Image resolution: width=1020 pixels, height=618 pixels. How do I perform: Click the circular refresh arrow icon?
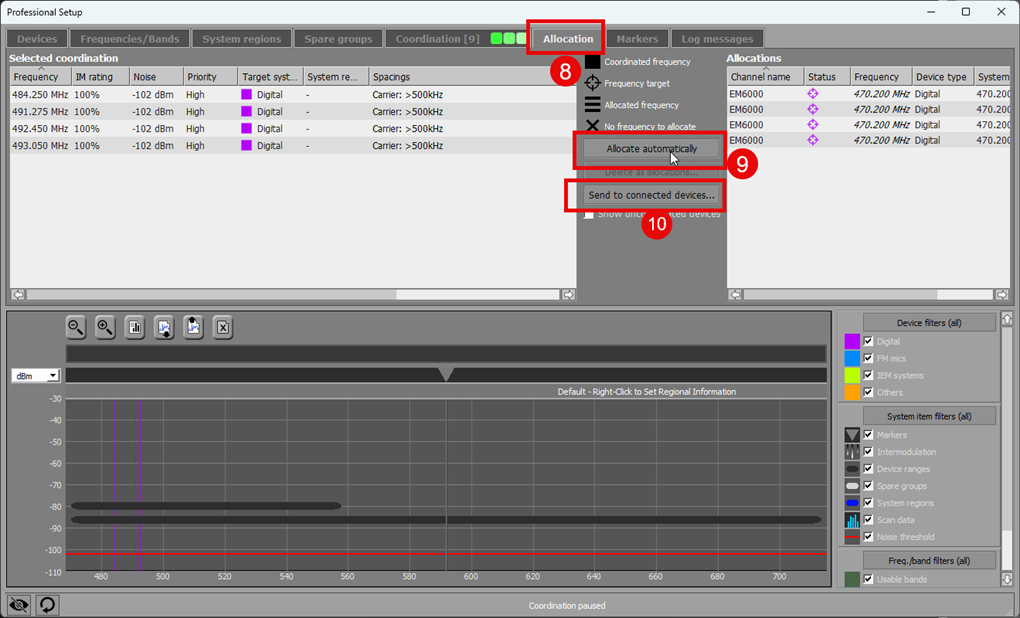click(46, 605)
